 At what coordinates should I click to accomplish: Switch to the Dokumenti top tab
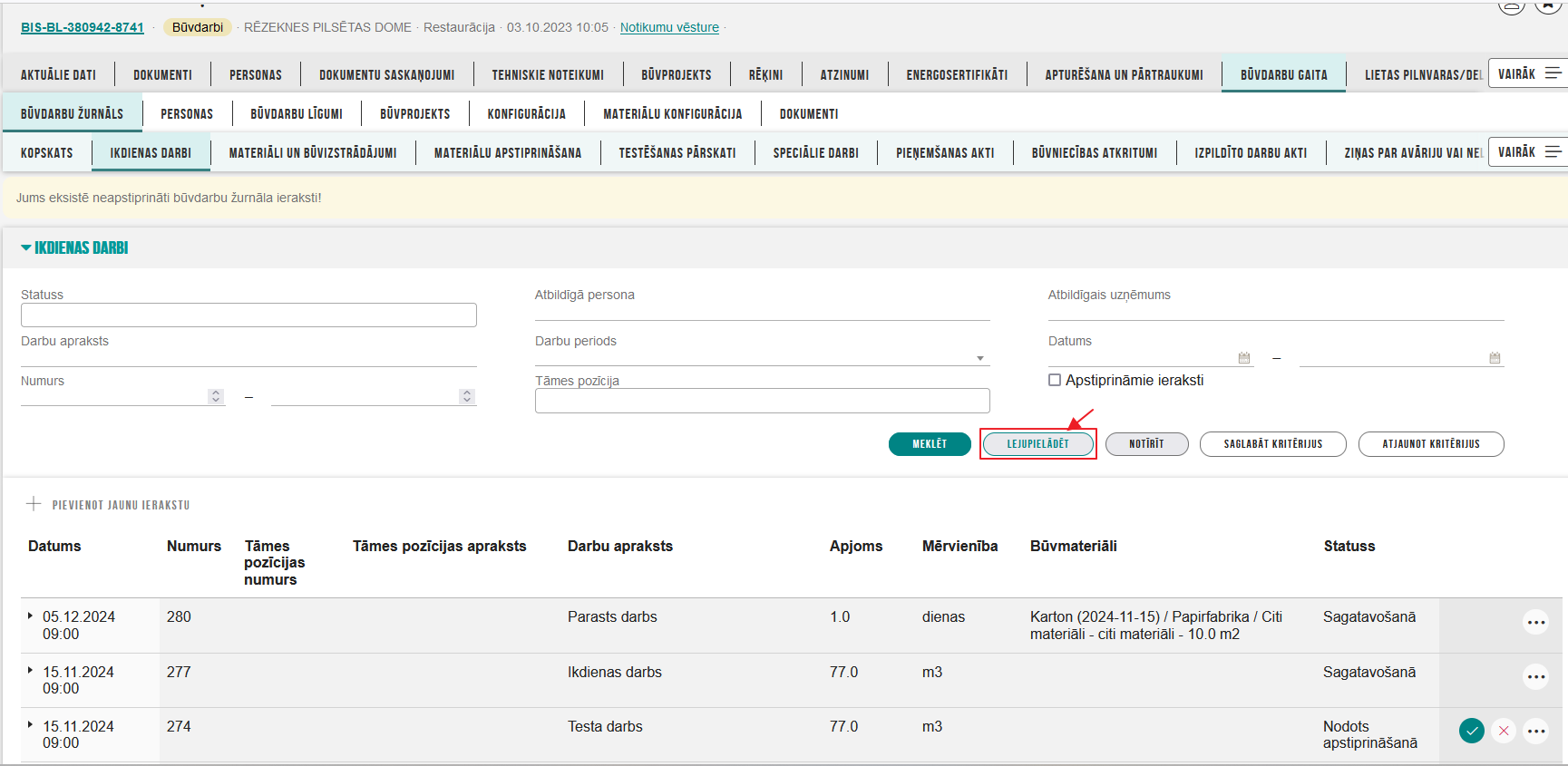pyautogui.click(x=162, y=74)
